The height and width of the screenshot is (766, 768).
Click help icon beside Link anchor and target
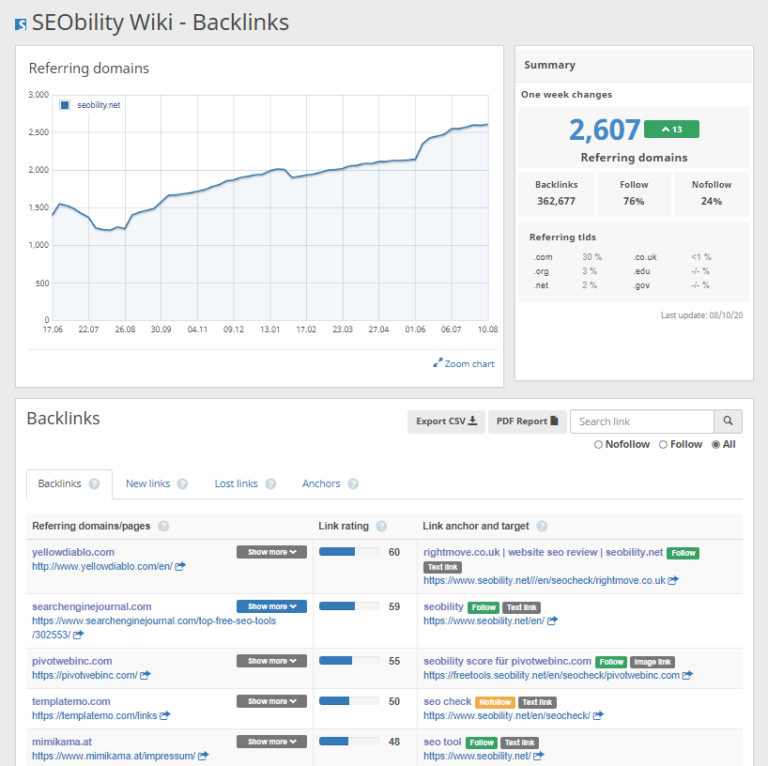coord(541,526)
